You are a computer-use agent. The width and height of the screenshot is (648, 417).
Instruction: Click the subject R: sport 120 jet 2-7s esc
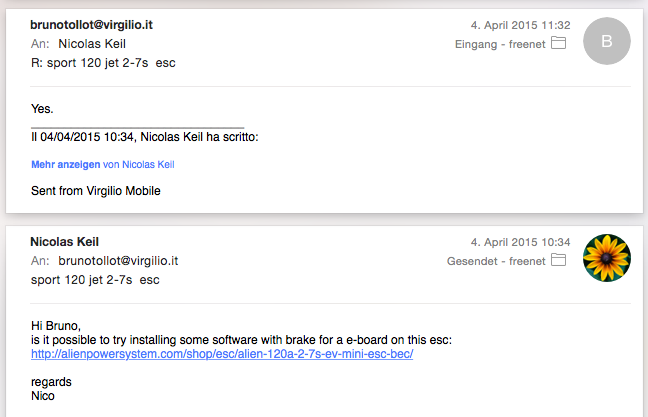tap(103, 63)
